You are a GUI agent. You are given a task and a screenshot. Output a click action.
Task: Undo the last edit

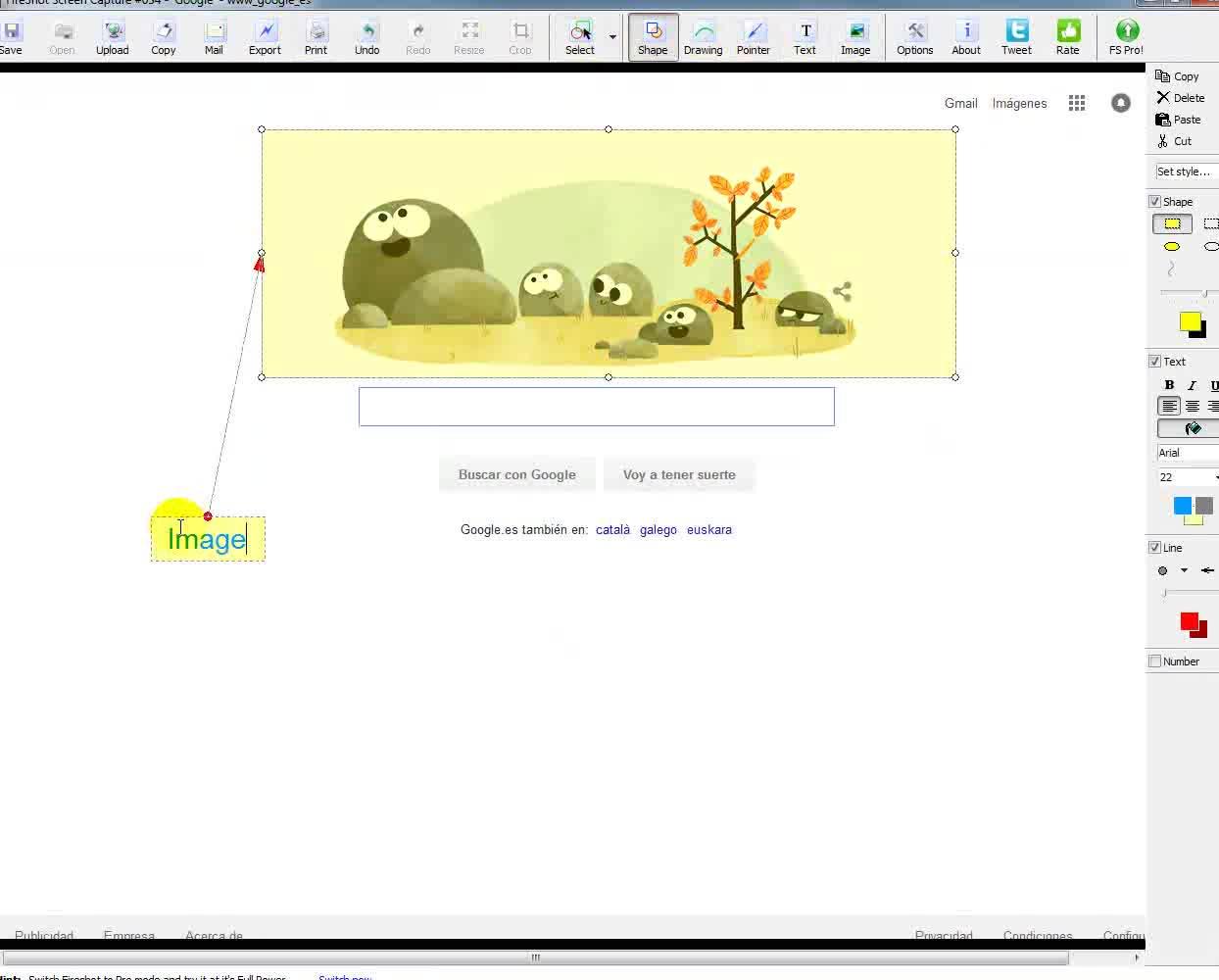click(367, 38)
